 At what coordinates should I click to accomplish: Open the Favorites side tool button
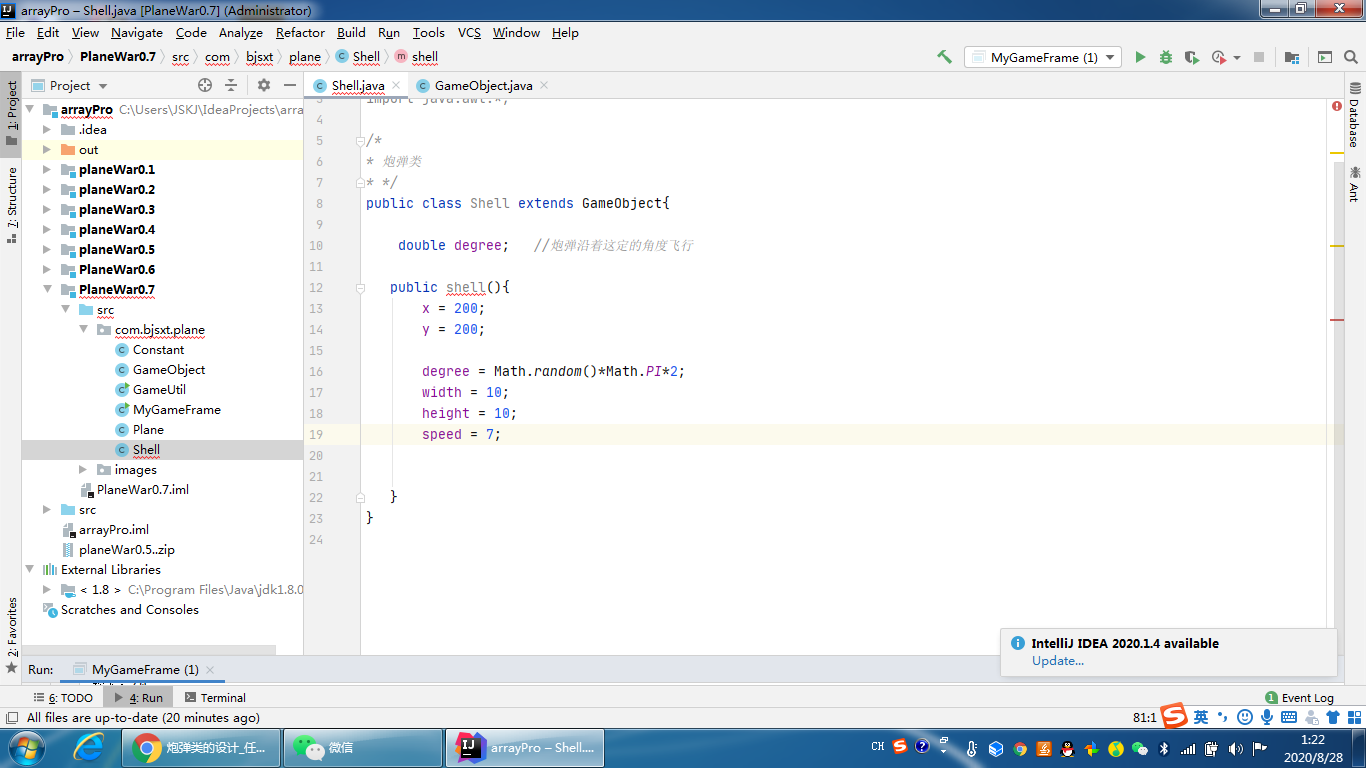click(11, 635)
